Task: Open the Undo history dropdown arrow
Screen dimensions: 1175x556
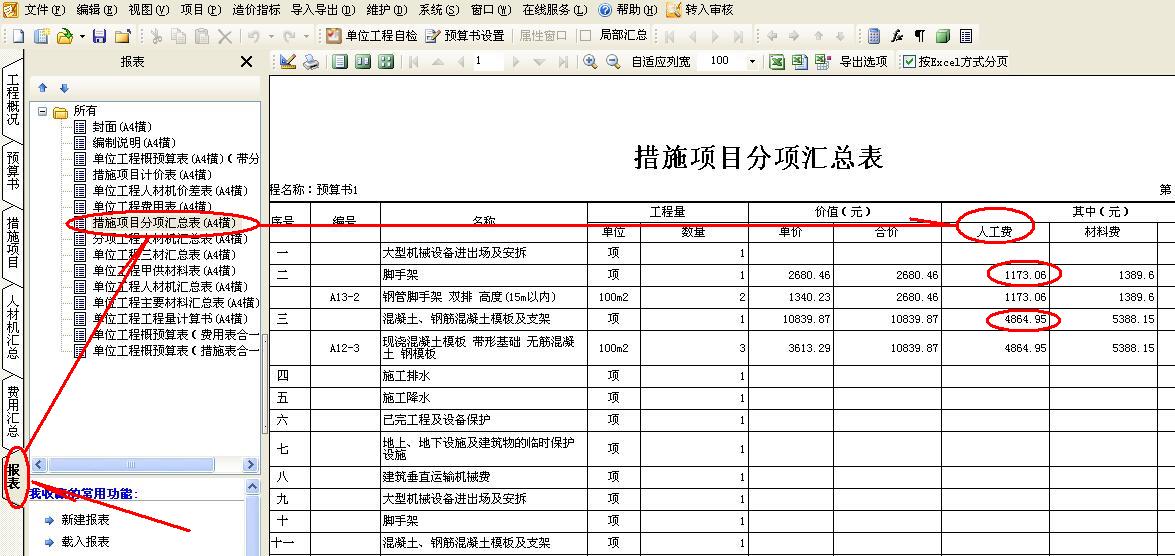Action: tap(271, 36)
